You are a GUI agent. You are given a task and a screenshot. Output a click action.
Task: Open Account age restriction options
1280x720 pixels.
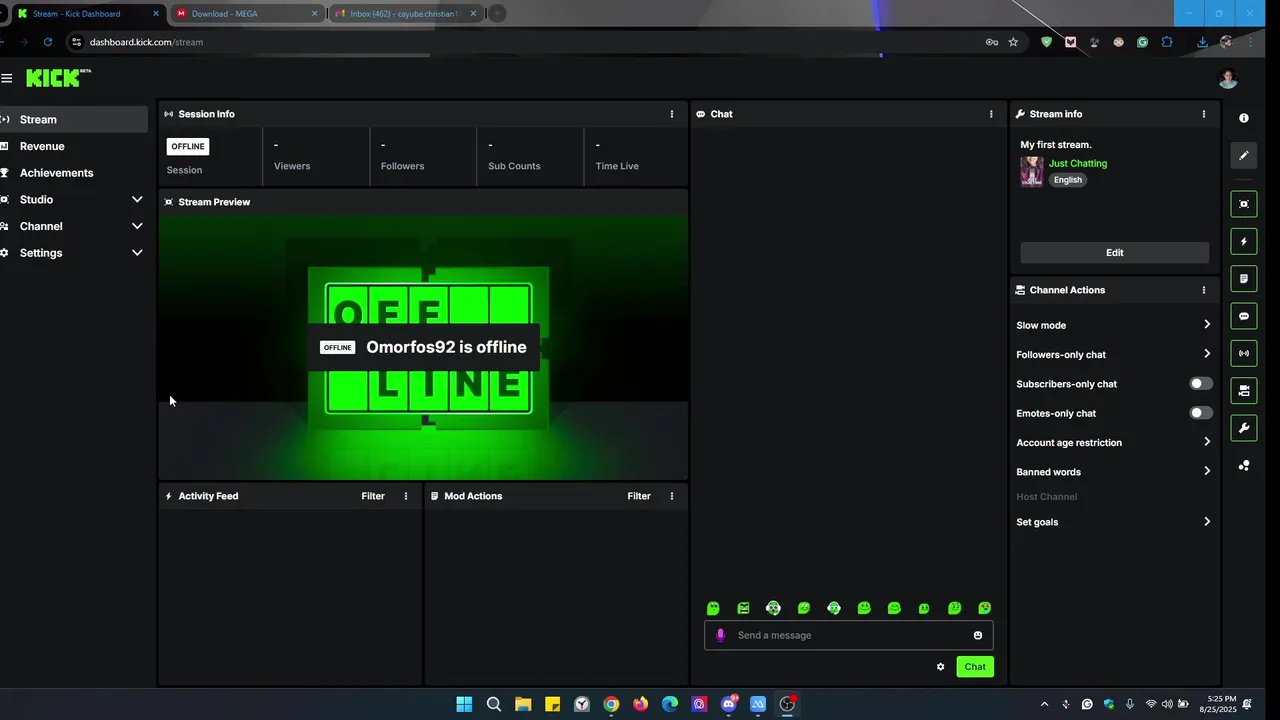[1114, 442]
